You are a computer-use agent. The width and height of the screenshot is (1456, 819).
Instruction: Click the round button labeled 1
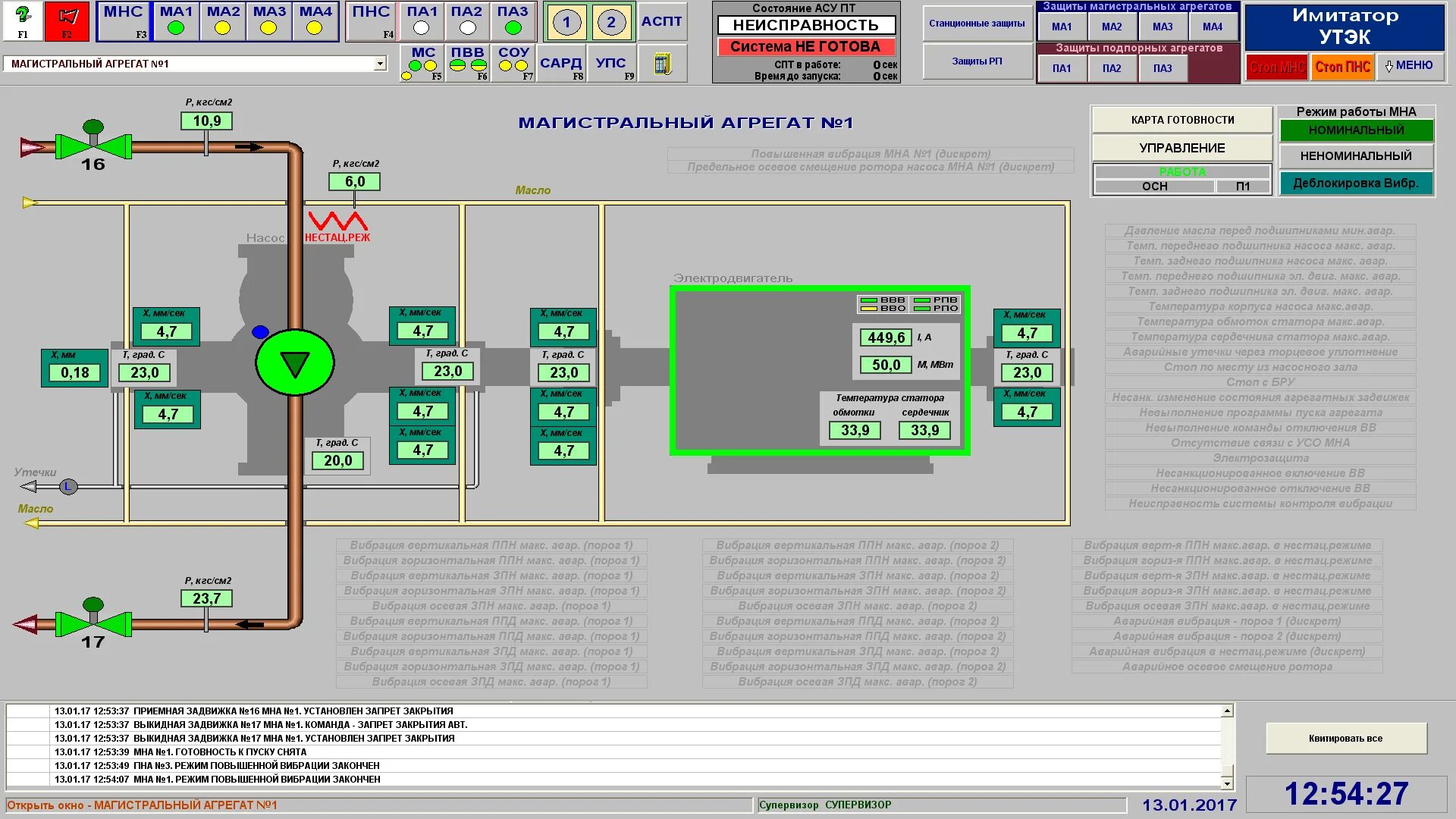(x=566, y=22)
